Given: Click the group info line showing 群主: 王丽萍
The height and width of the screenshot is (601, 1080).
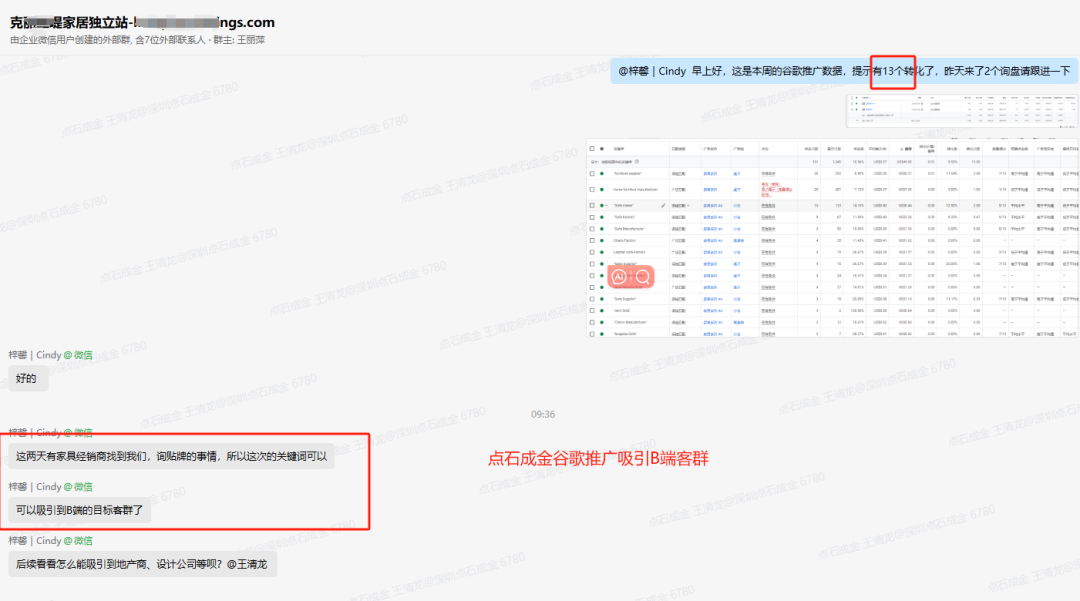Looking at the screenshot, I should (138, 40).
